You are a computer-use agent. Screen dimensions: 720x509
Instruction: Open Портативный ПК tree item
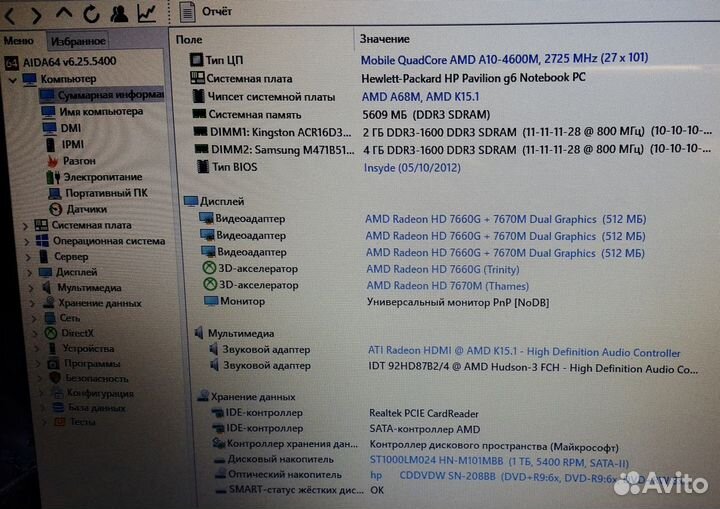coord(98,193)
